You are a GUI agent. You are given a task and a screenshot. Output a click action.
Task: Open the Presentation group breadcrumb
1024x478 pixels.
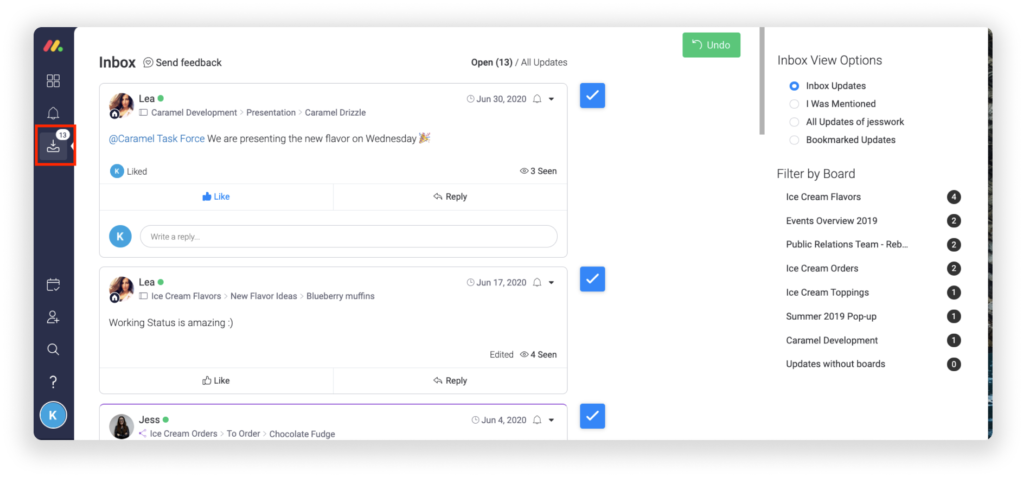[271, 112]
